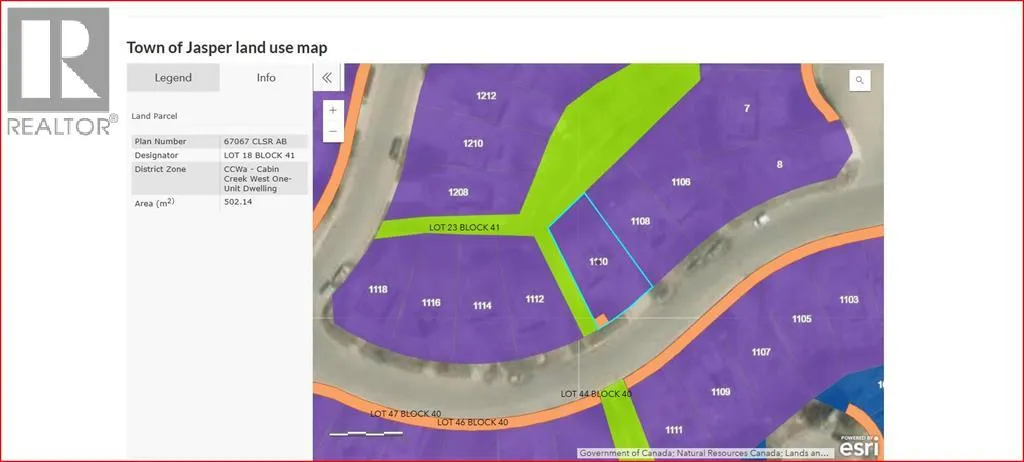Select parcel 1212 on the map
Viewport: 1024px width, 462px height.
(x=486, y=95)
